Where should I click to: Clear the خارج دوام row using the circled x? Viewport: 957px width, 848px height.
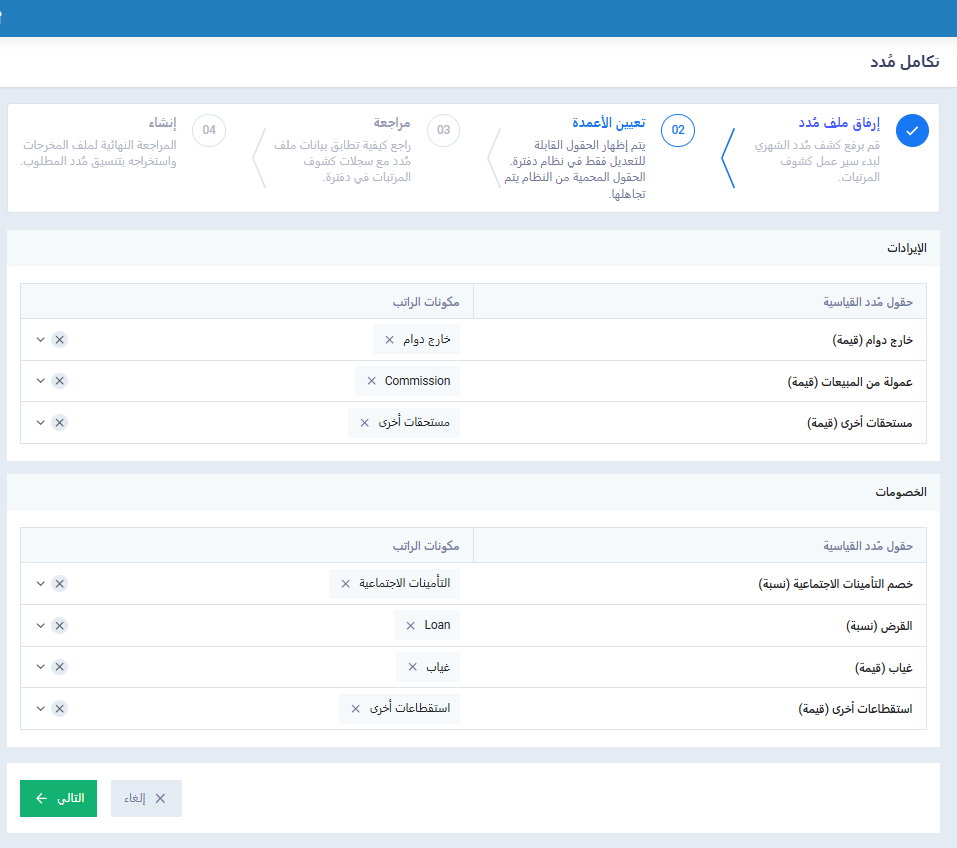point(59,340)
